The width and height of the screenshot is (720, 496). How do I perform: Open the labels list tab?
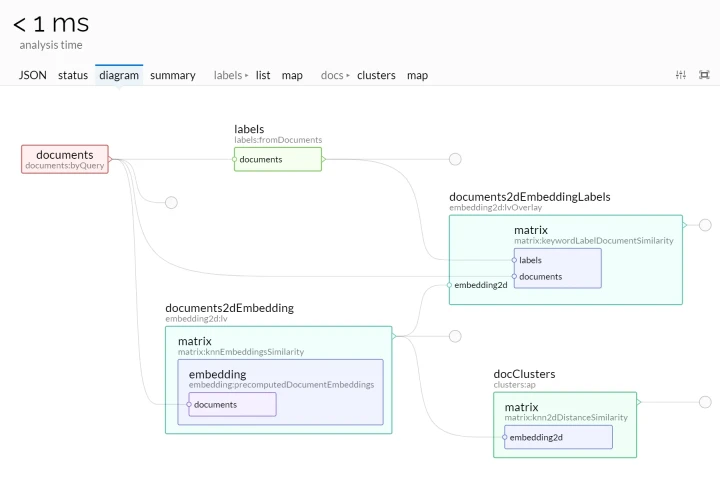click(x=263, y=75)
